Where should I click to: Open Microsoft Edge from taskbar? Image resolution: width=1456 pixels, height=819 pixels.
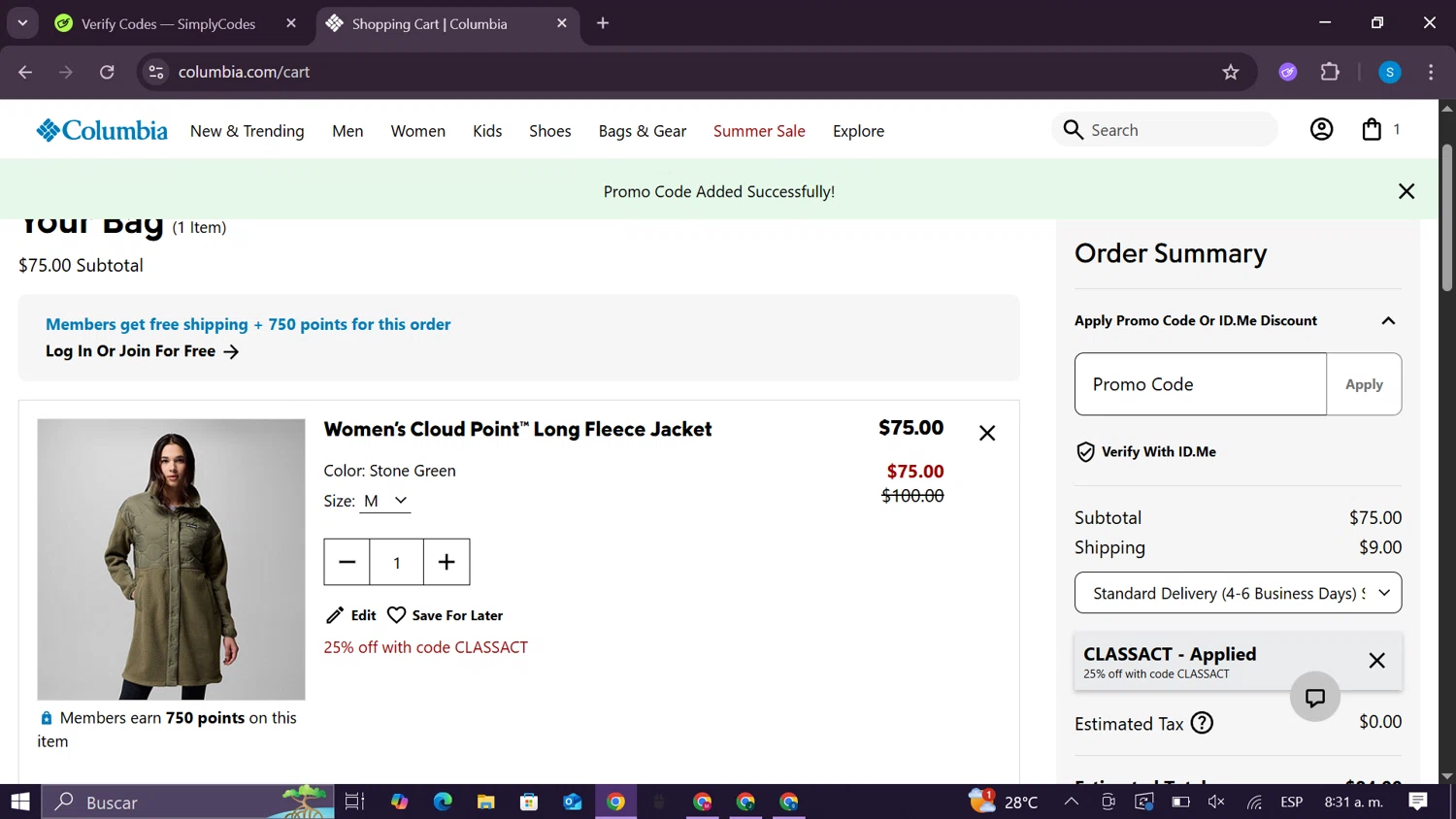[x=443, y=802]
